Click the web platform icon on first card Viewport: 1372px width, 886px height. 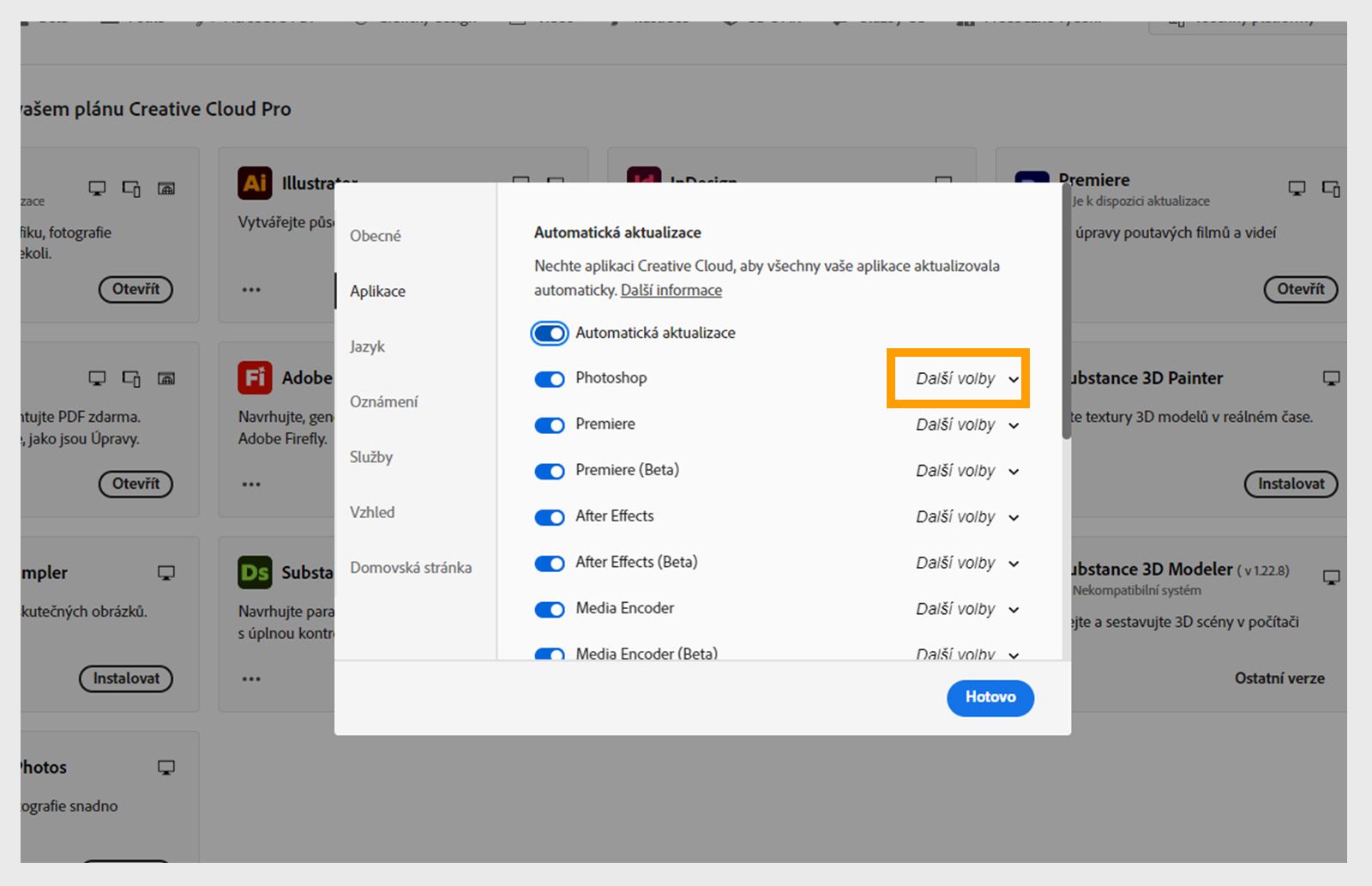coord(166,188)
